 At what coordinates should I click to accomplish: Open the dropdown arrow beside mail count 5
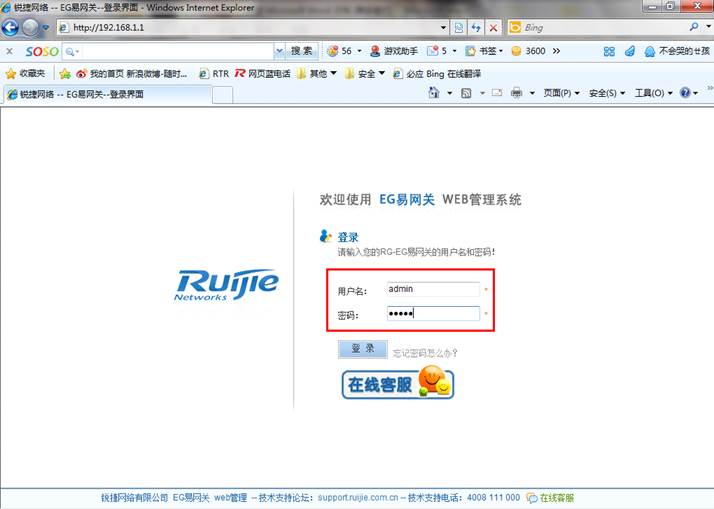(454, 51)
